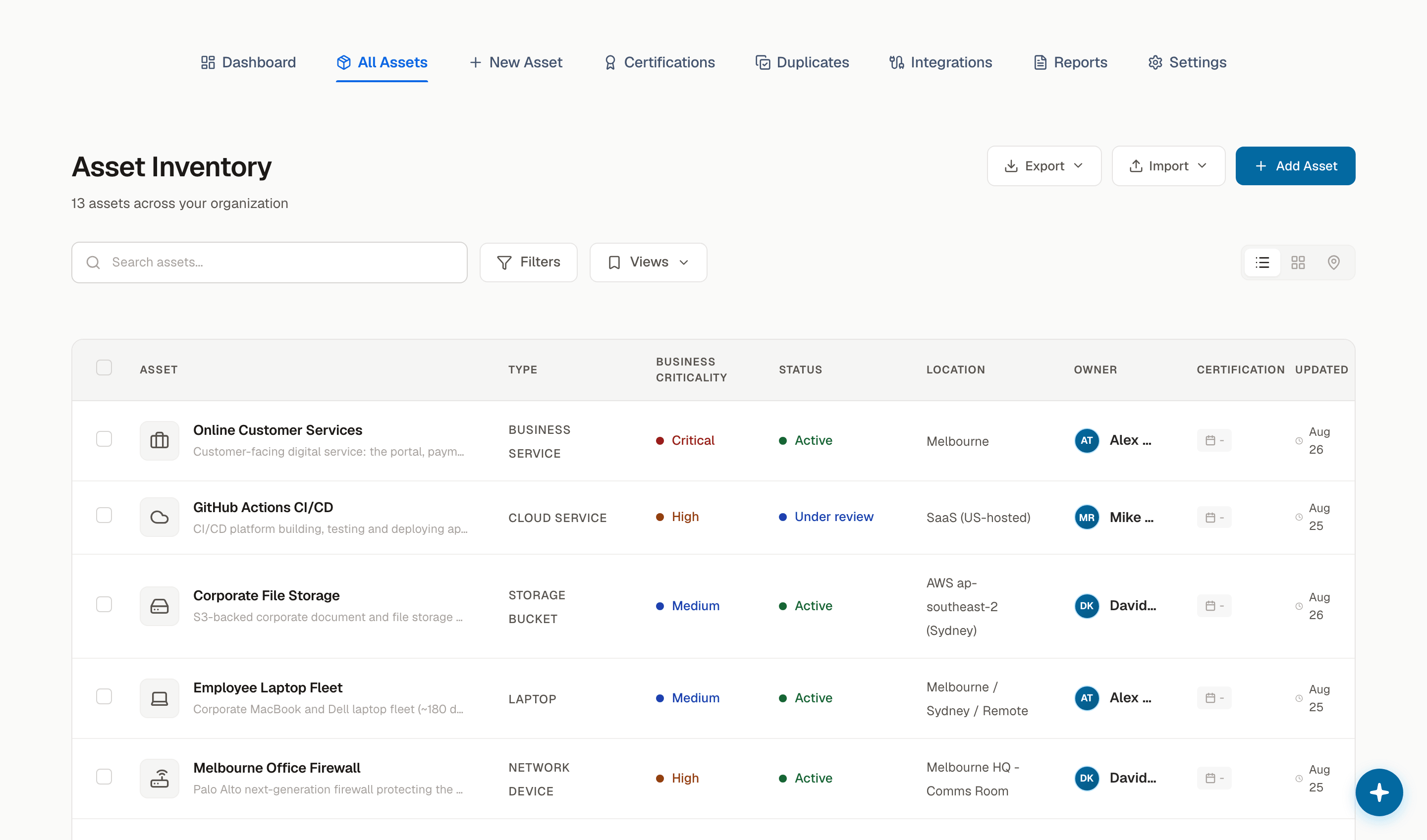Click the High criticality on GitHub Actions row
The width and height of the screenshot is (1427, 840).
coord(677,517)
